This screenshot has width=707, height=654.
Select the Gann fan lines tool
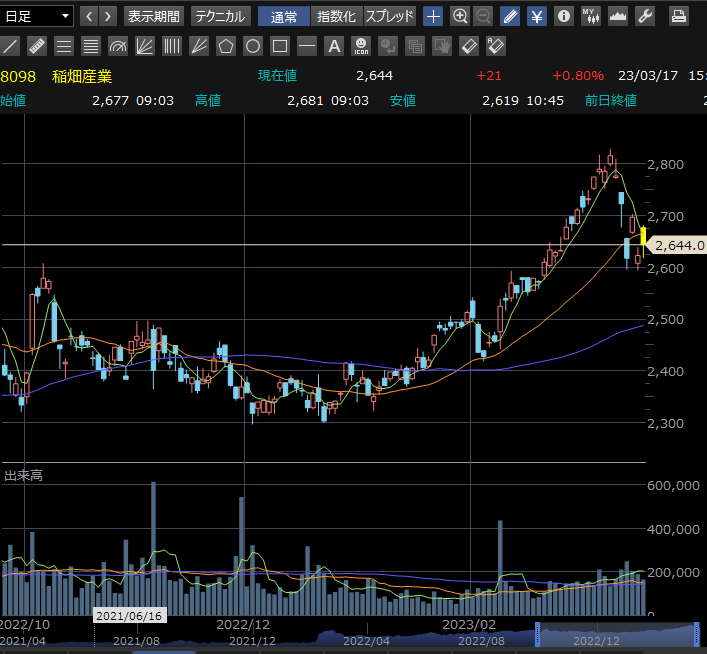(x=199, y=46)
